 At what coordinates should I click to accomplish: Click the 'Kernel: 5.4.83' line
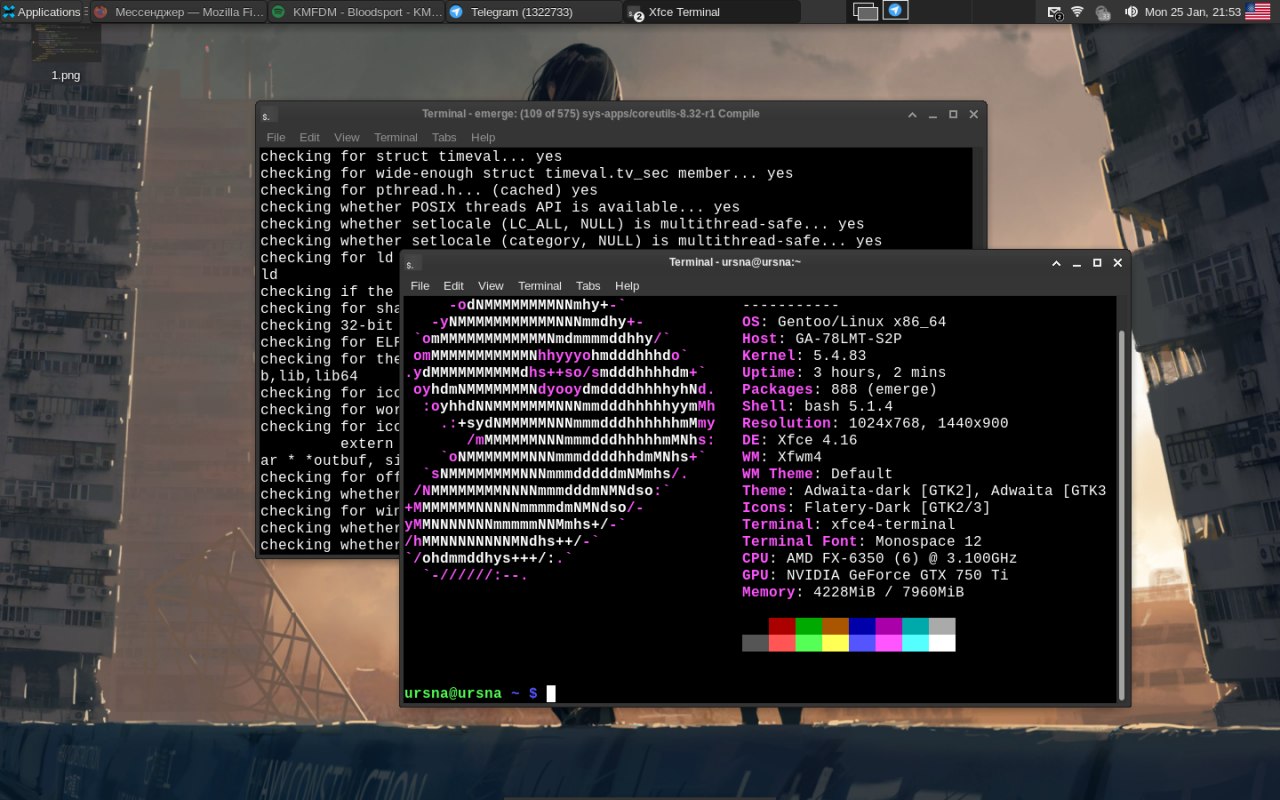point(804,355)
